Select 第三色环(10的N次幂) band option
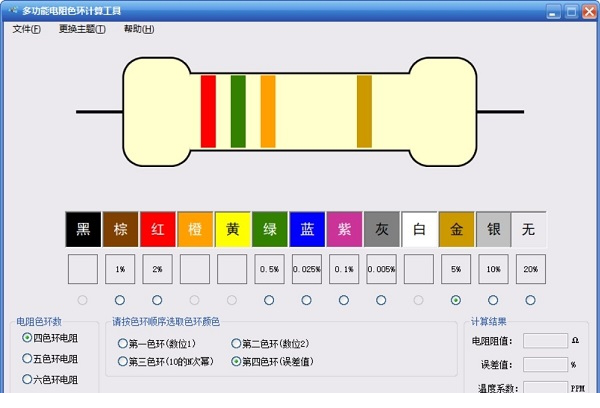 tap(166, 361)
